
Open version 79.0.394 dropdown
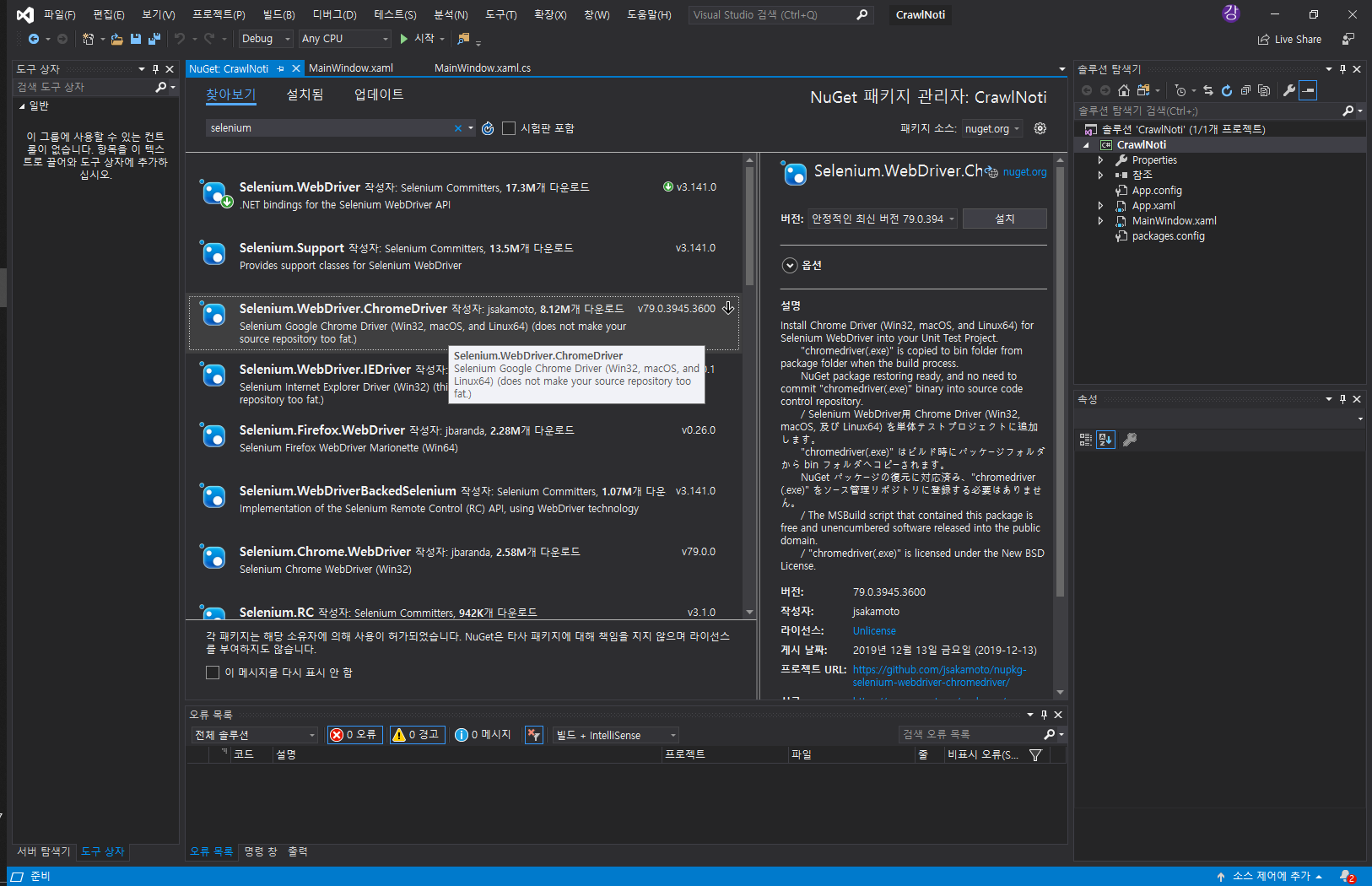pyautogui.click(x=883, y=219)
